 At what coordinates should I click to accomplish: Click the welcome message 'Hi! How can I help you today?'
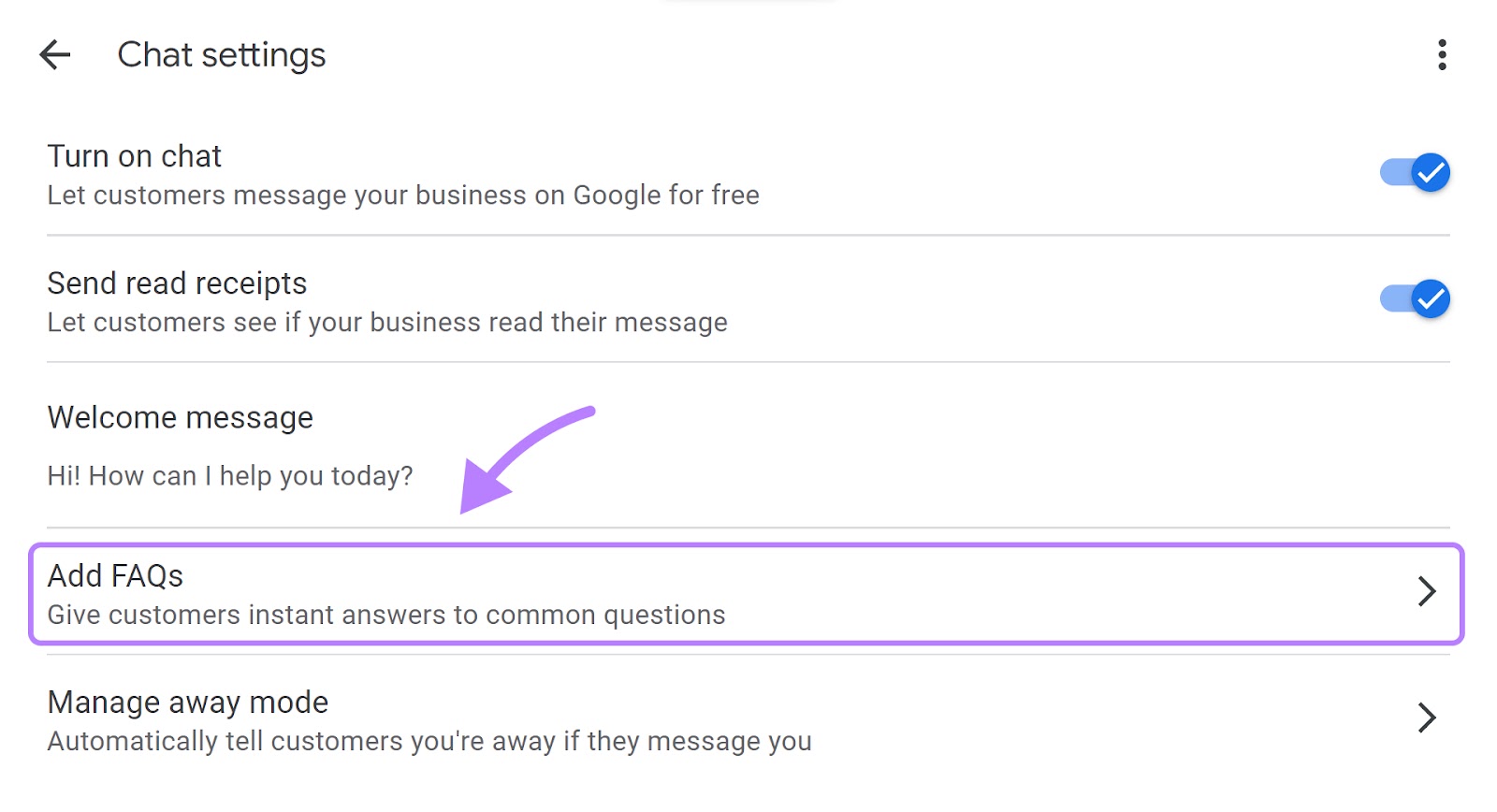click(x=228, y=475)
